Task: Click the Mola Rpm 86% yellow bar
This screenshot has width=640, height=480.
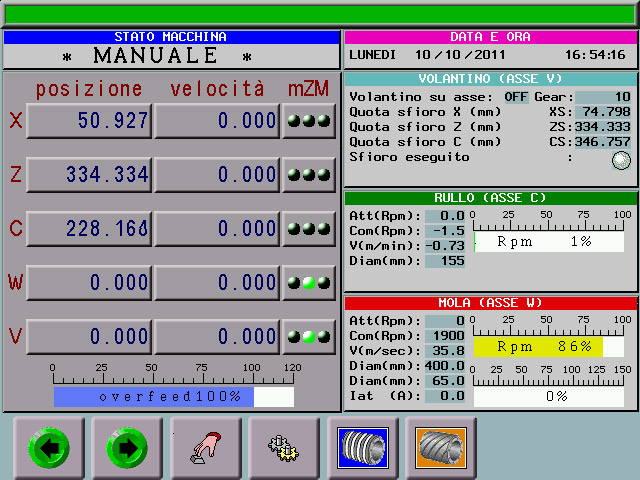Action: pyautogui.click(x=549, y=347)
